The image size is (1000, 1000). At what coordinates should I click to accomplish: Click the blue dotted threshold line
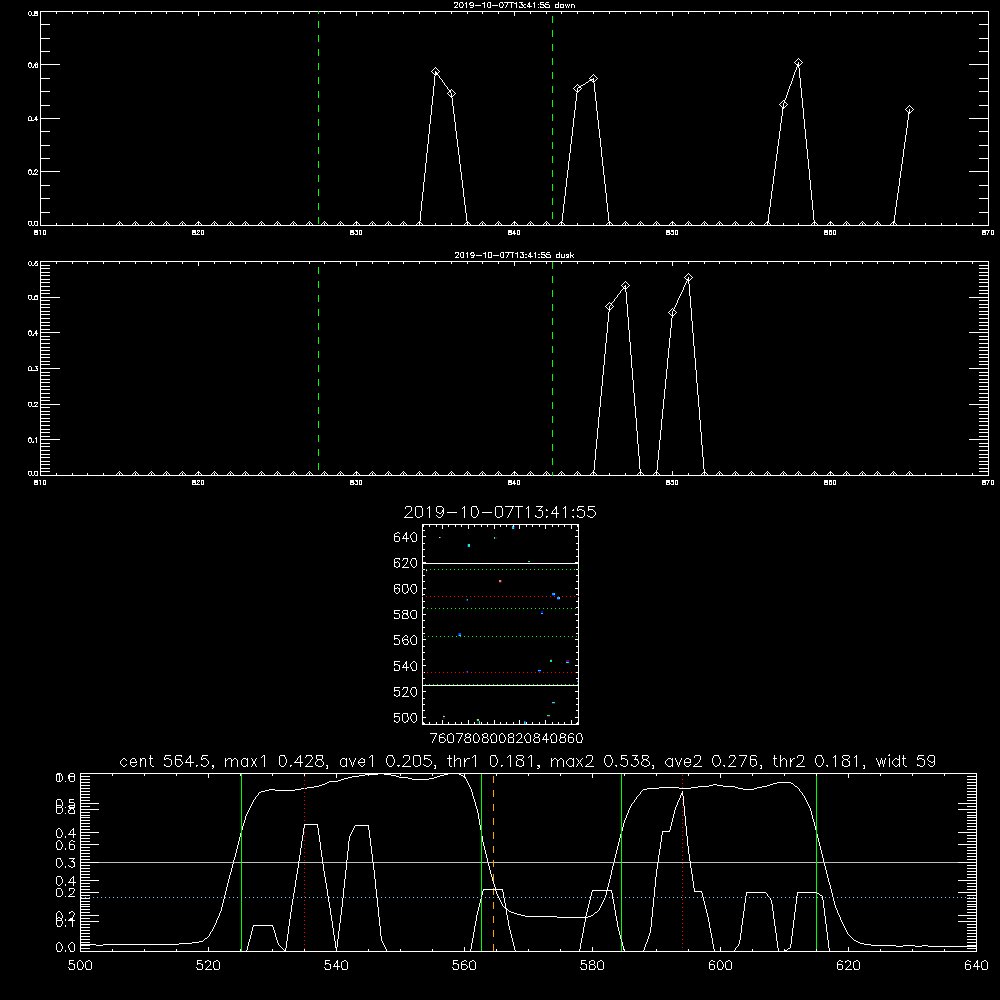[x=528, y=897]
